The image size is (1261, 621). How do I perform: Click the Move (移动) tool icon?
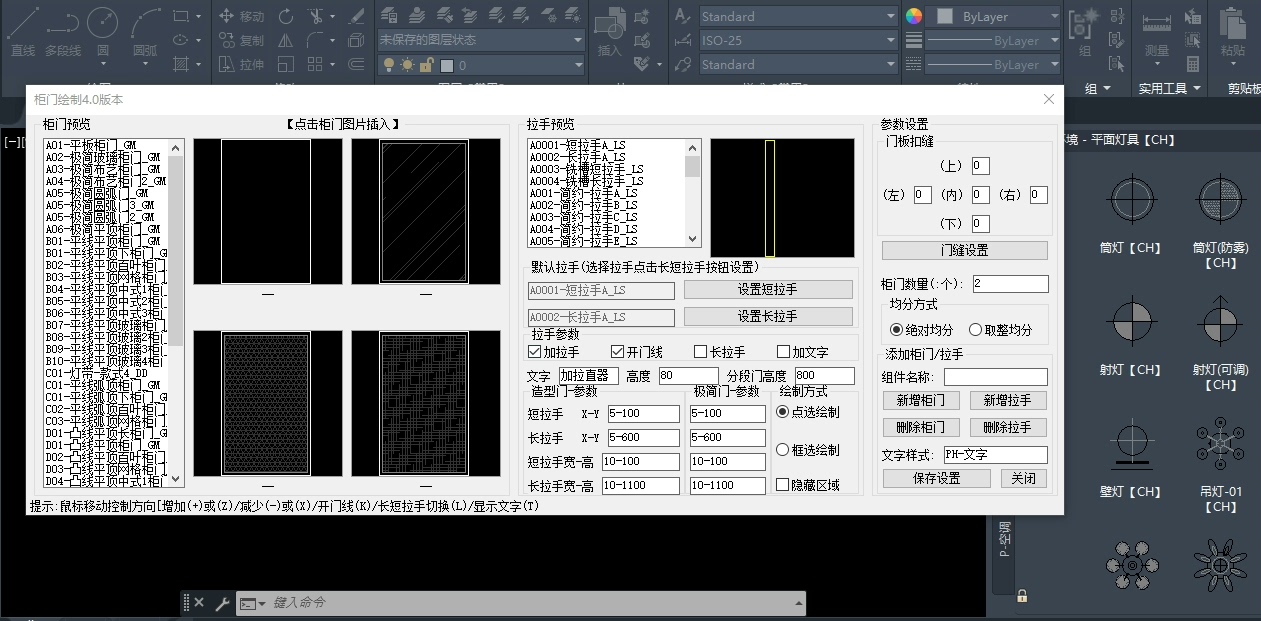click(226, 16)
